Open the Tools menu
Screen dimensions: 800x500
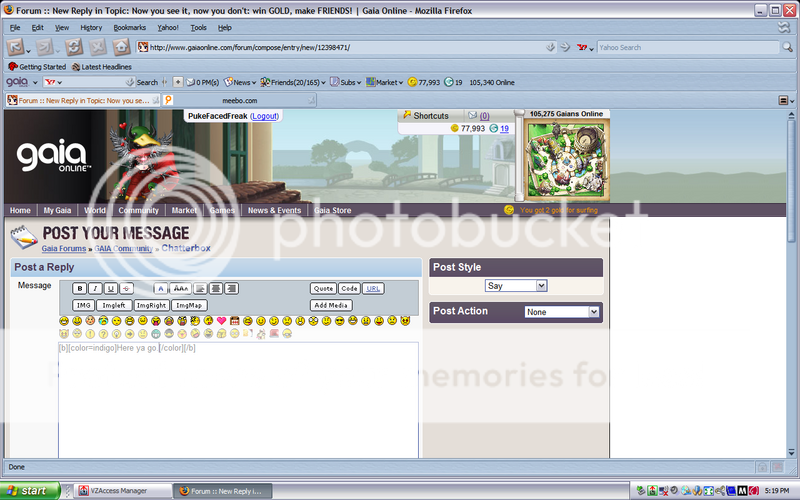[x=198, y=28]
